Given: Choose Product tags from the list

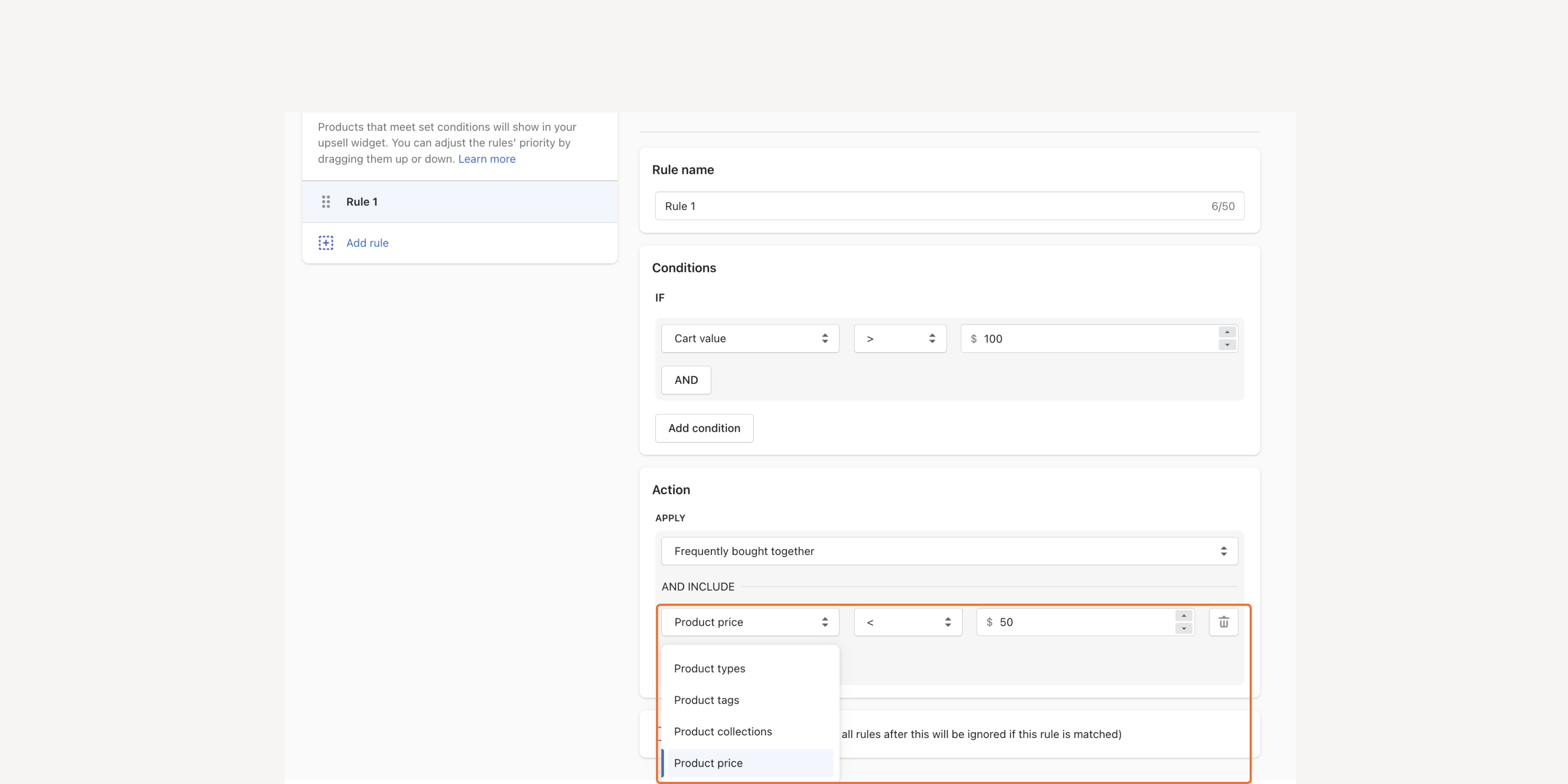Looking at the screenshot, I should tap(750, 700).
